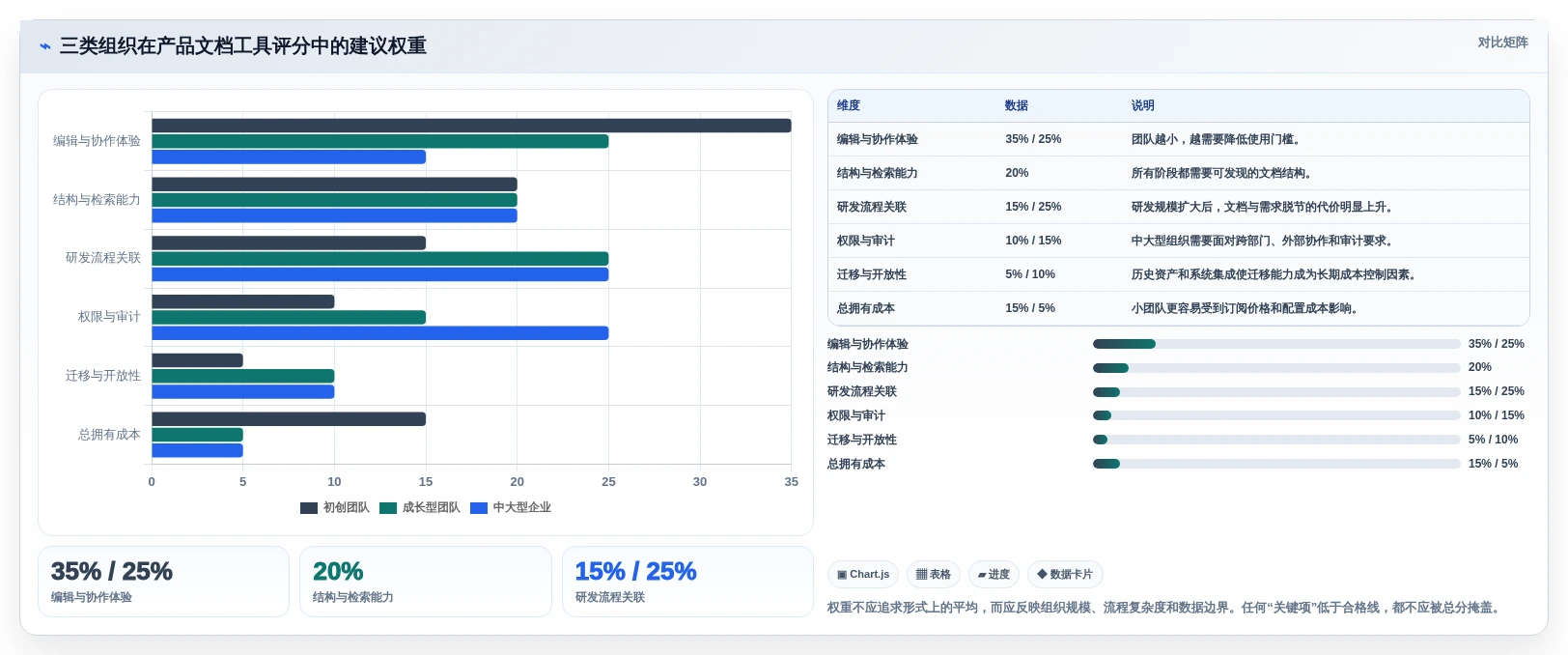Click note about 小团队更容易受到订阅价格
1568x655 pixels.
pos(1246,308)
